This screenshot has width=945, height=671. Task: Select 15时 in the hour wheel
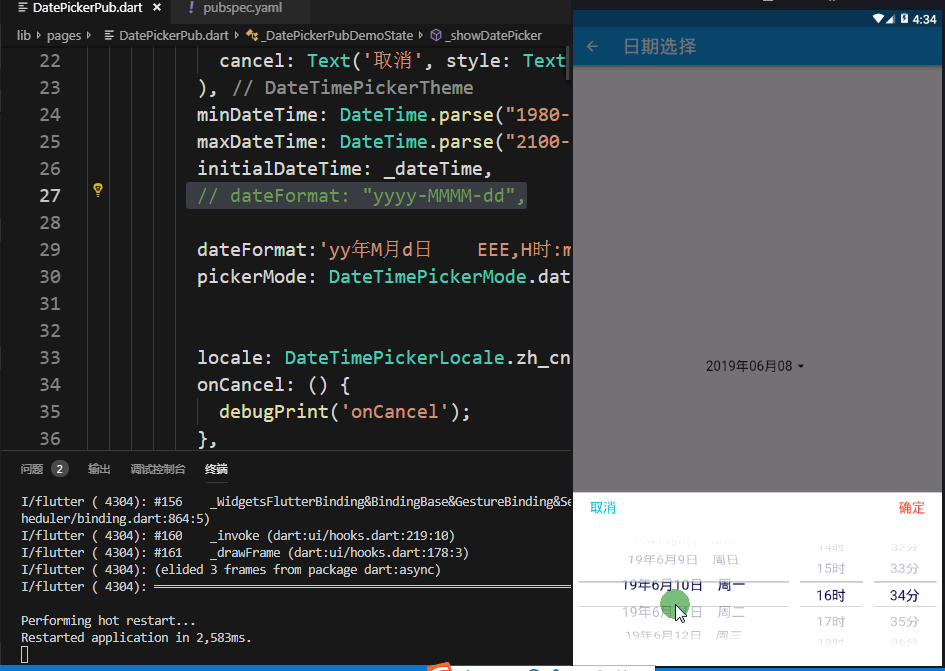point(830,569)
